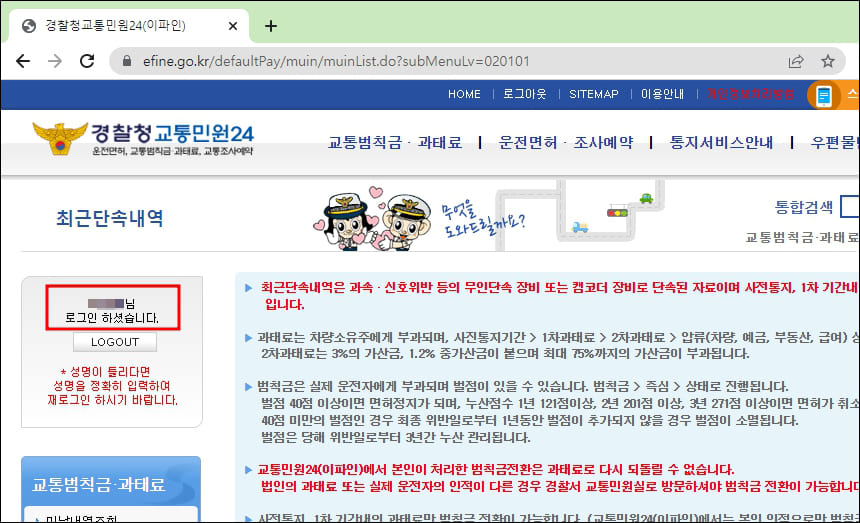Click the browser forward arrow
The height and width of the screenshot is (523, 860).
click(x=55, y=61)
